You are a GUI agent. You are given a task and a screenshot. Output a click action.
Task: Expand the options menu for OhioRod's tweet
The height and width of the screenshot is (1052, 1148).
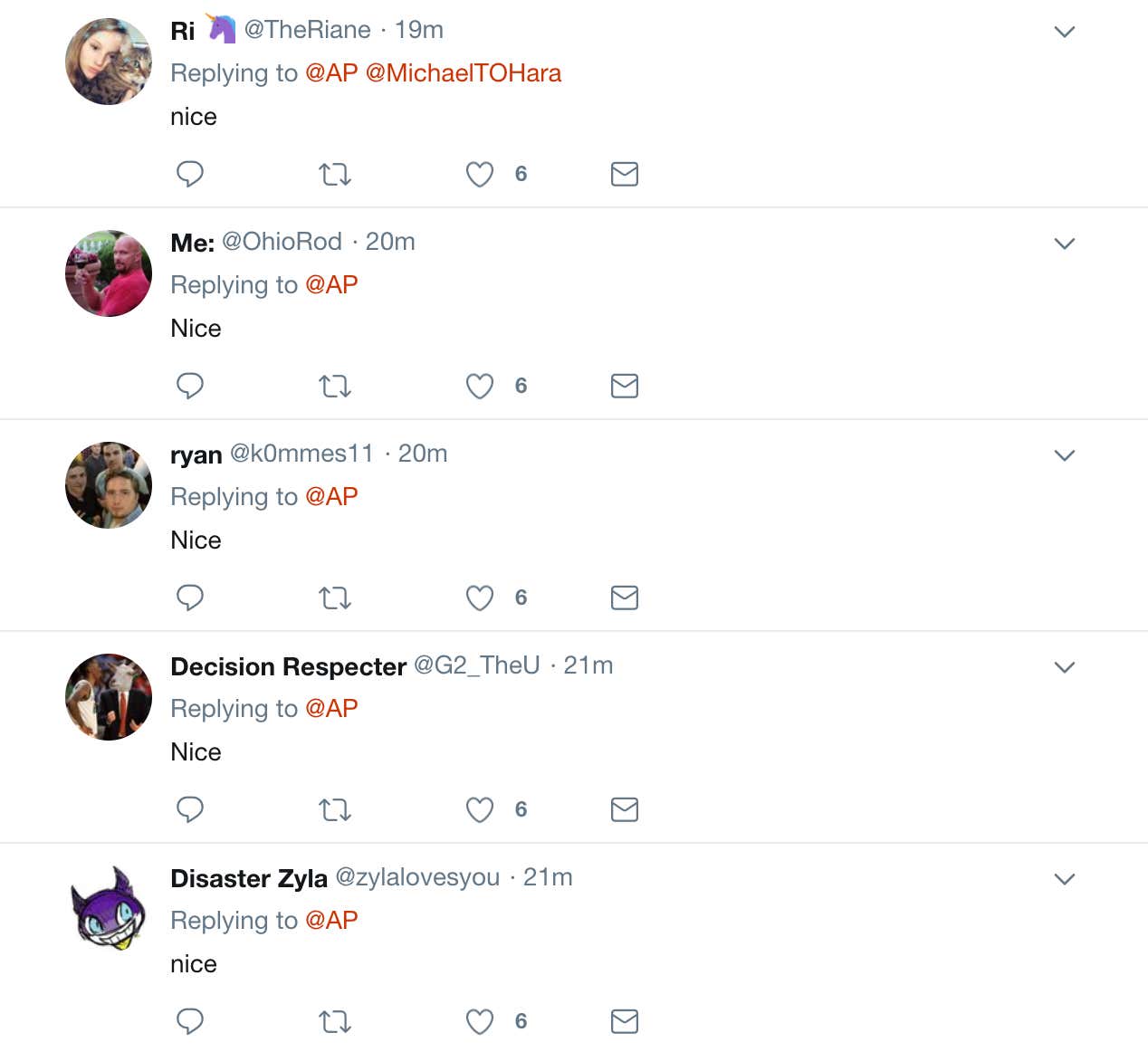pyautogui.click(x=1065, y=244)
